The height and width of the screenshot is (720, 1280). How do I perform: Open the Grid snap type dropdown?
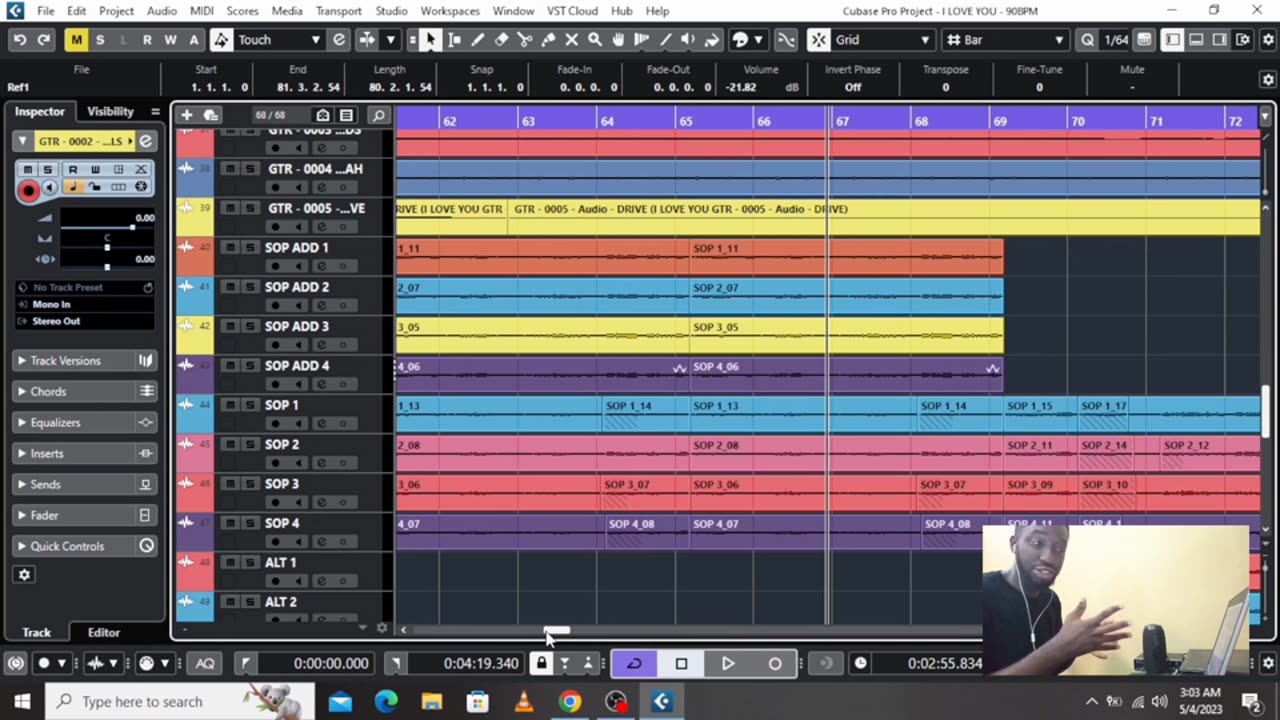pyautogui.click(x=884, y=40)
